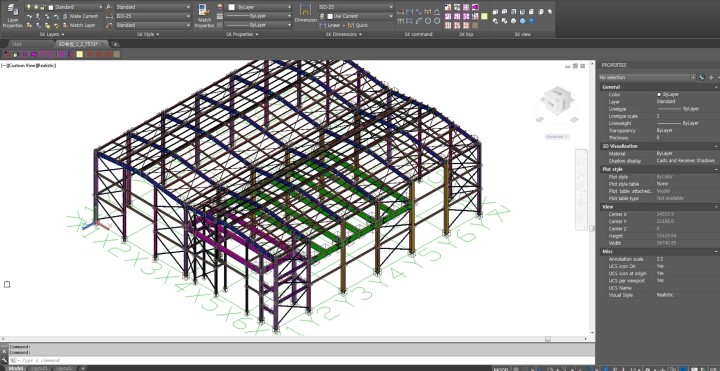Image resolution: width=720 pixels, height=371 pixels.
Task: Click the Select Objects icon in Properties
Action: pyautogui.click(x=711, y=78)
